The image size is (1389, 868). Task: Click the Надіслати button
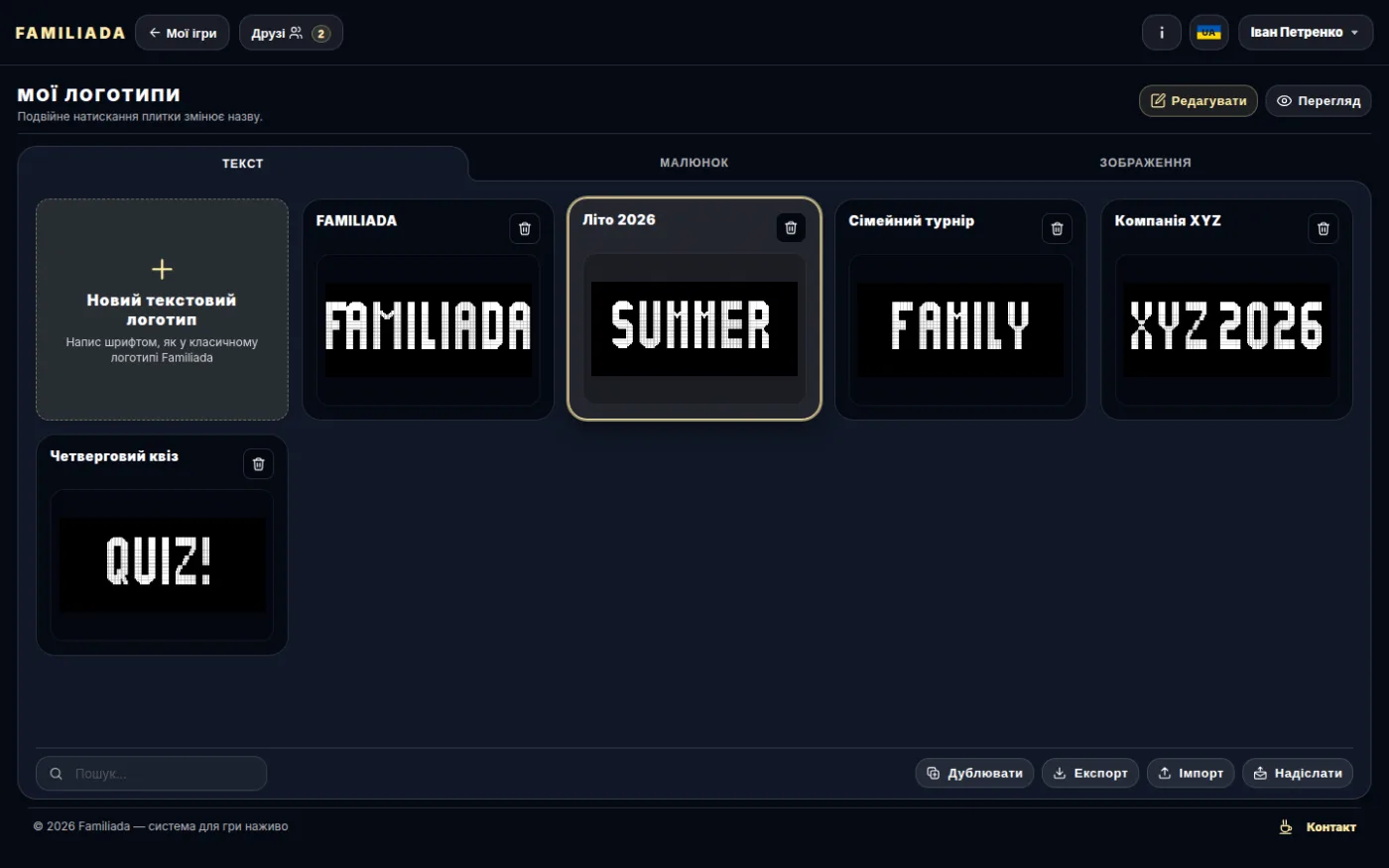click(1298, 774)
